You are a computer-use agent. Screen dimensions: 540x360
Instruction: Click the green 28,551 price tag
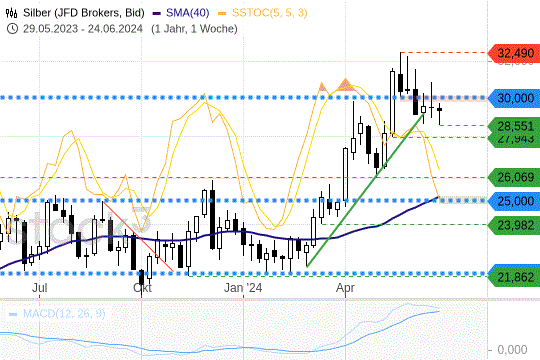coord(514,126)
